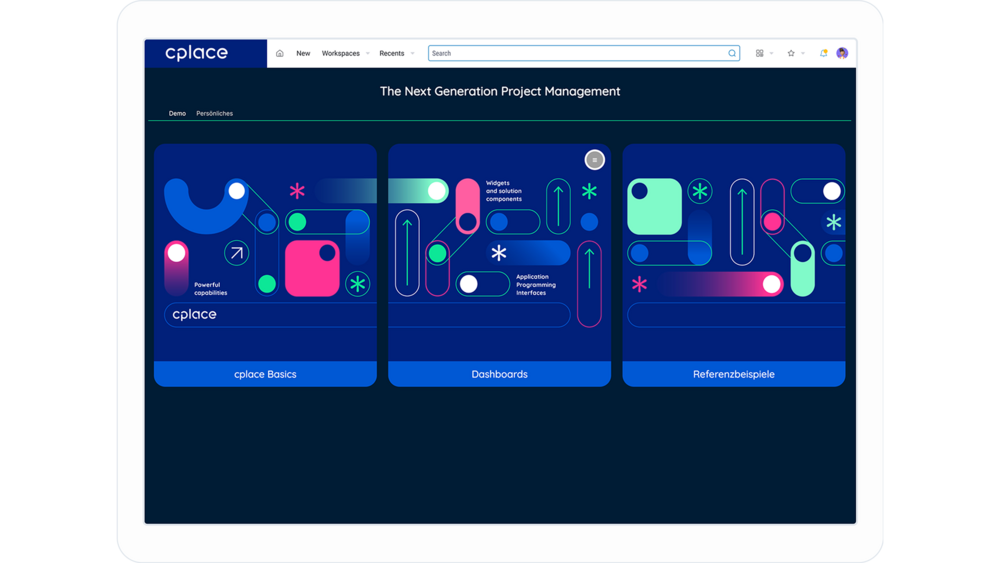The height and width of the screenshot is (563, 1000).
Task: Click the magnifier icon in the search box
Action: [732, 54]
